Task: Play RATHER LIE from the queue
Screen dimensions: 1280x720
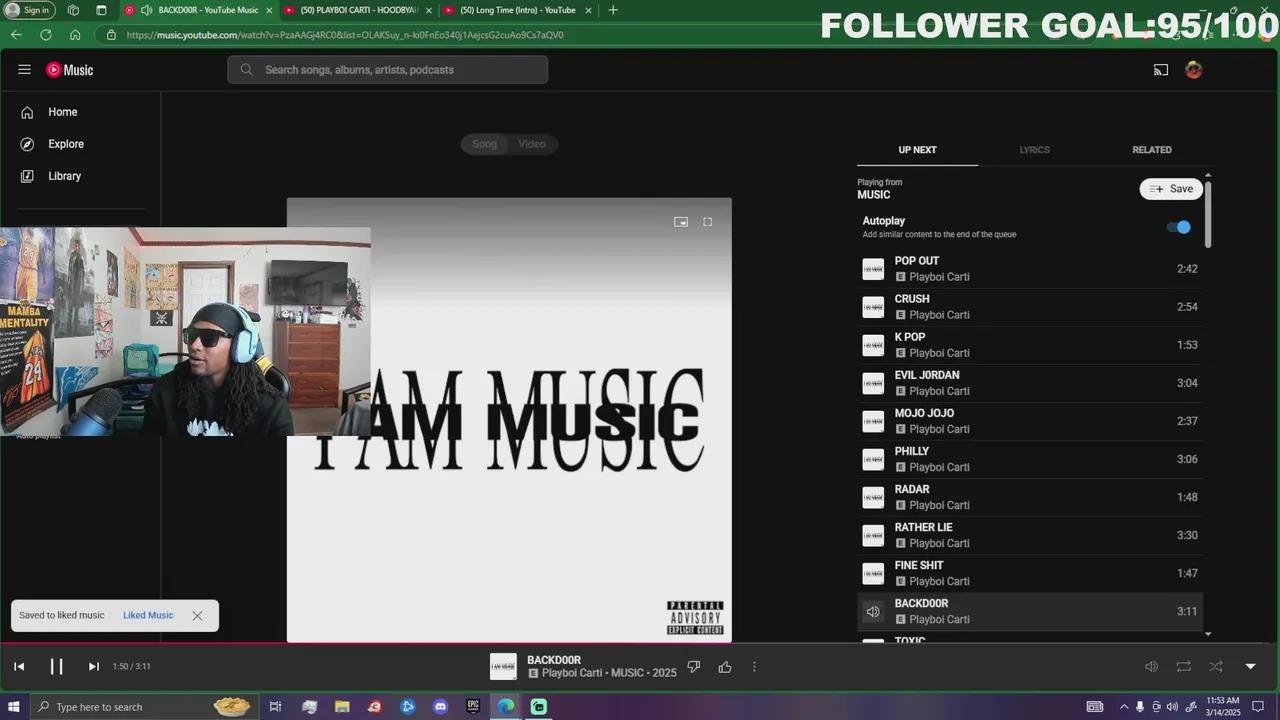Action: click(x=1030, y=535)
